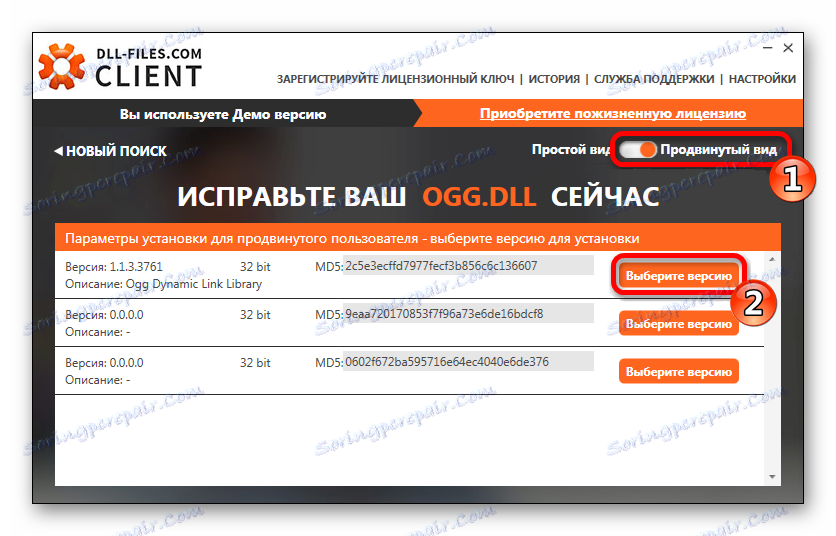Viewport: 836px width, 536px height.
Task: Click the OGG.DLL heading text
Action: click(x=479, y=197)
